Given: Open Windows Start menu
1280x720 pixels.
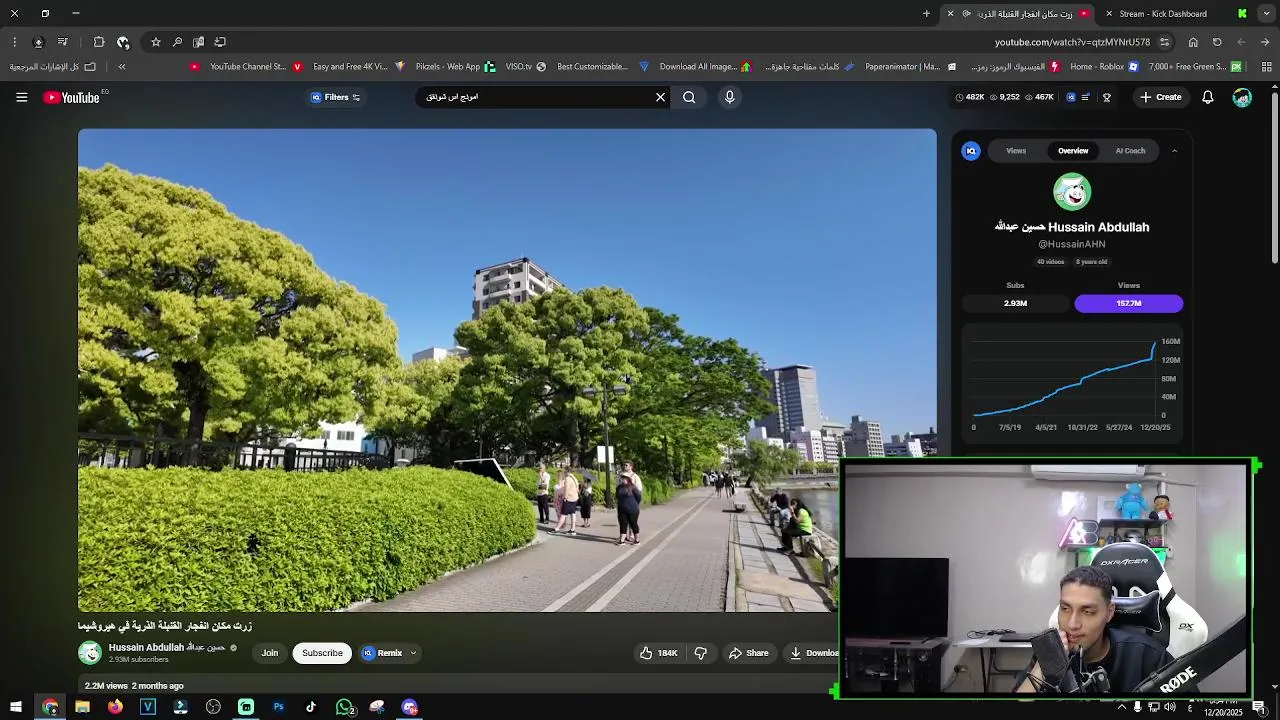Looking at the screenshot, I should click(15, 707).
